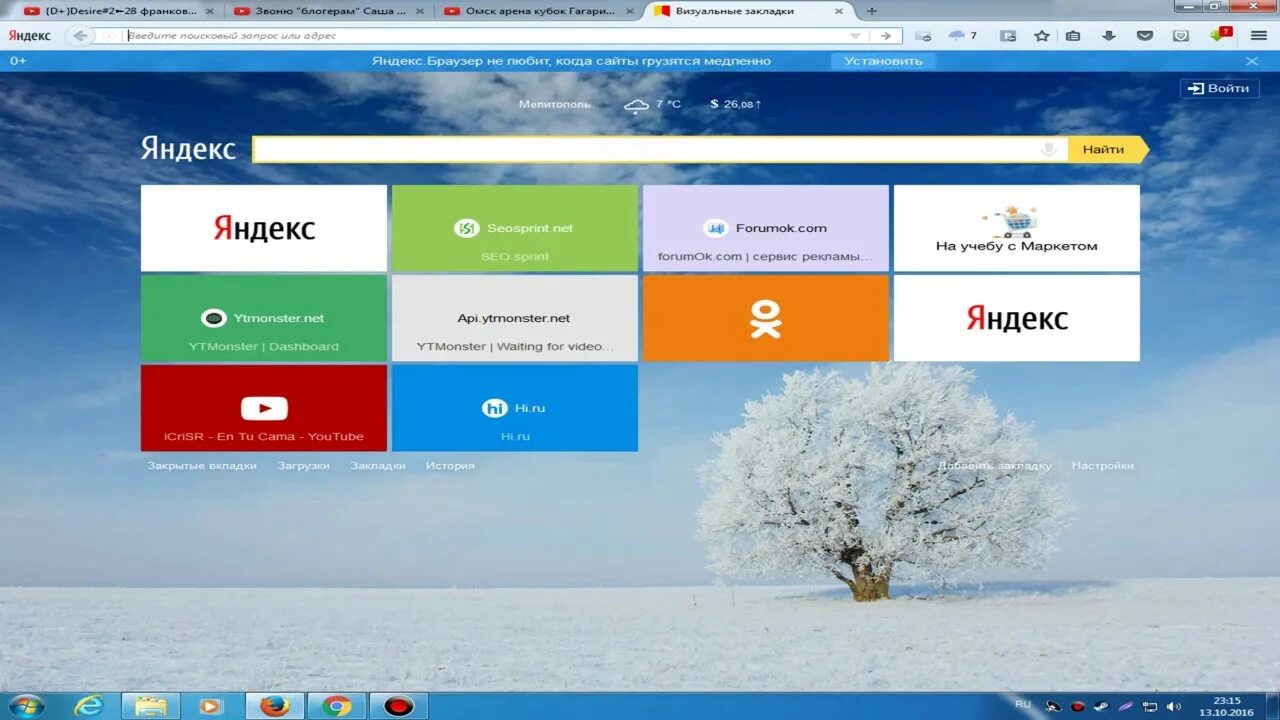This screenshot has height=720, width=1280.
Task: Open the Windows Start menu
Action: click(26, 706)
